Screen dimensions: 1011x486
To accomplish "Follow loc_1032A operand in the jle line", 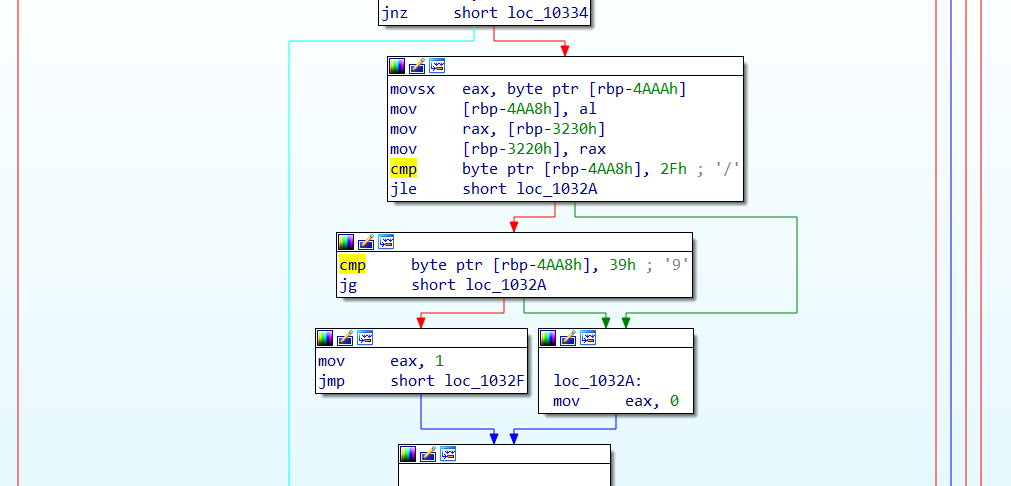I will pos(556,189).
